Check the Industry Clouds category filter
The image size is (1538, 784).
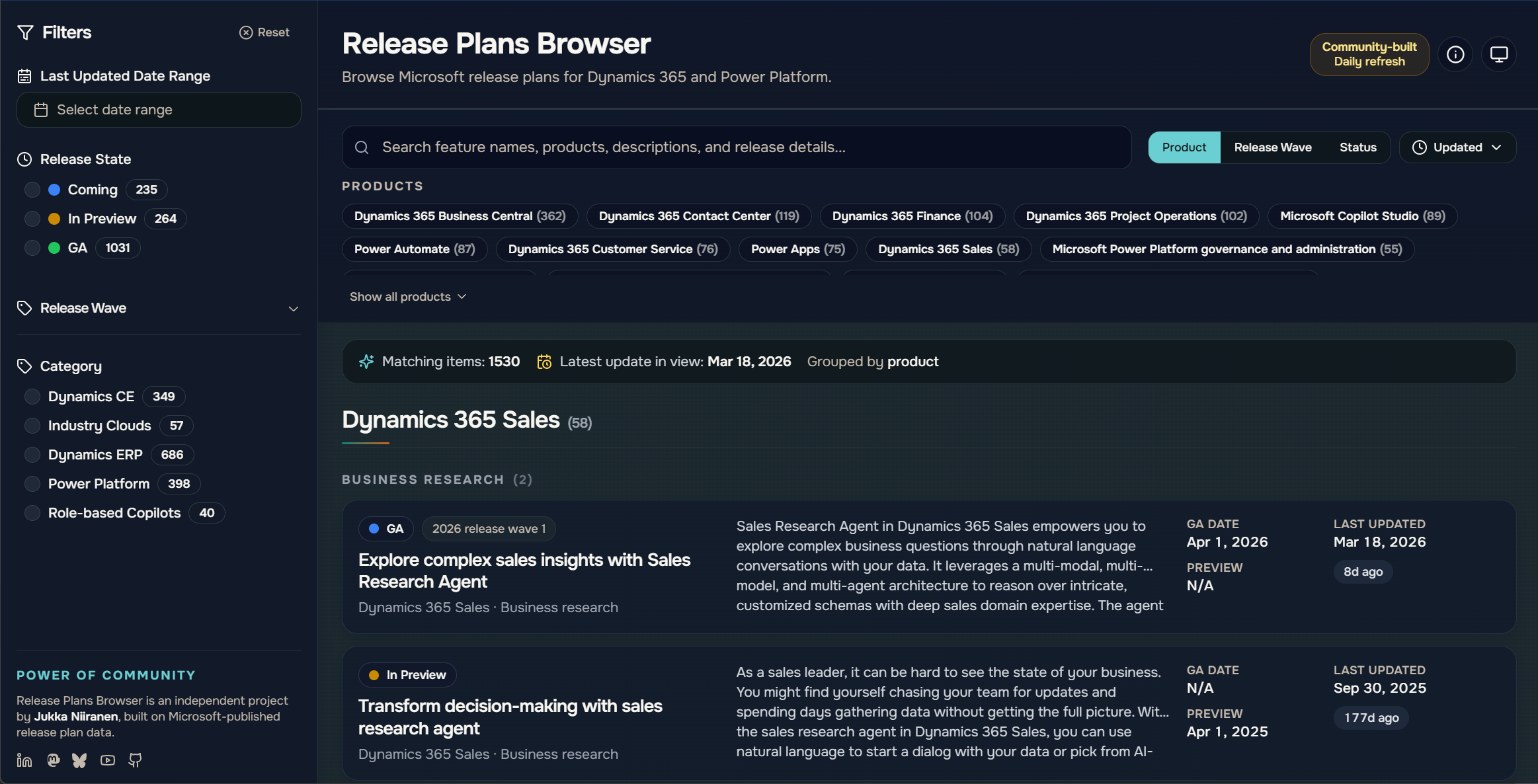pyautogui.click(x=32, y=426)
